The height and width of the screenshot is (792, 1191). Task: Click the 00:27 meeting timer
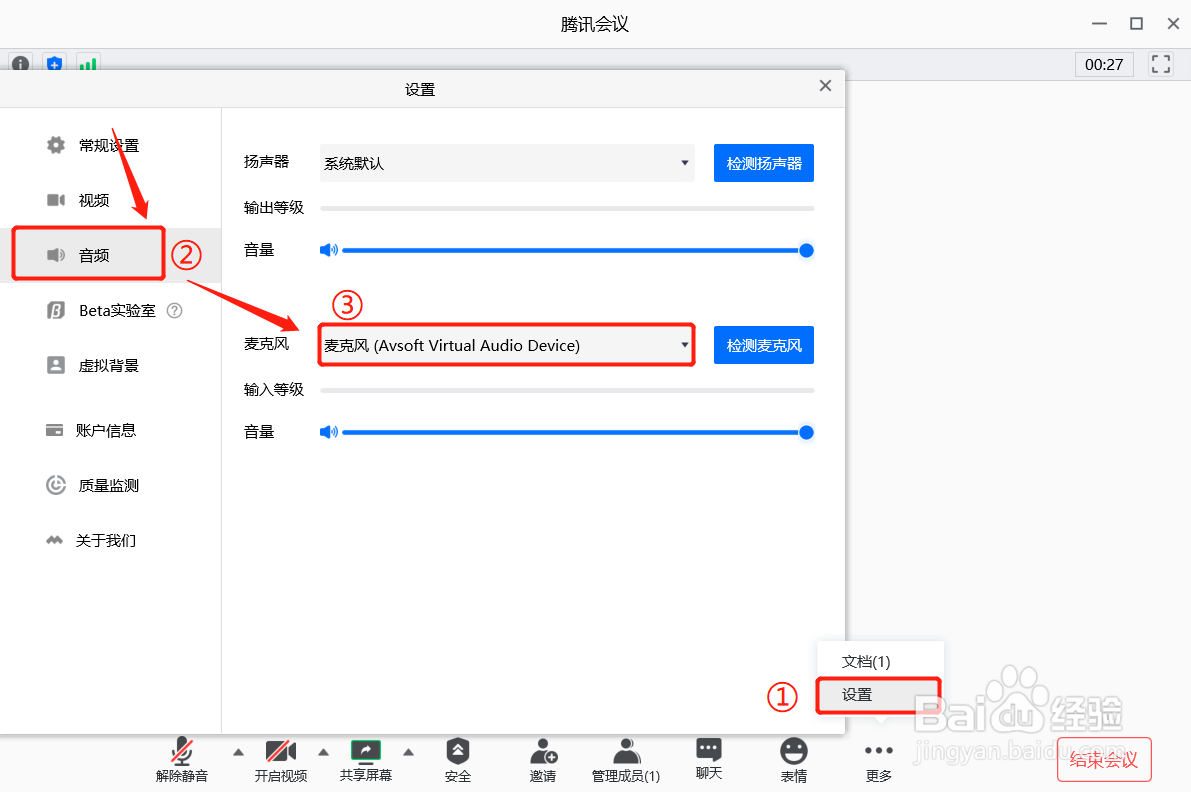[1104, 65]
